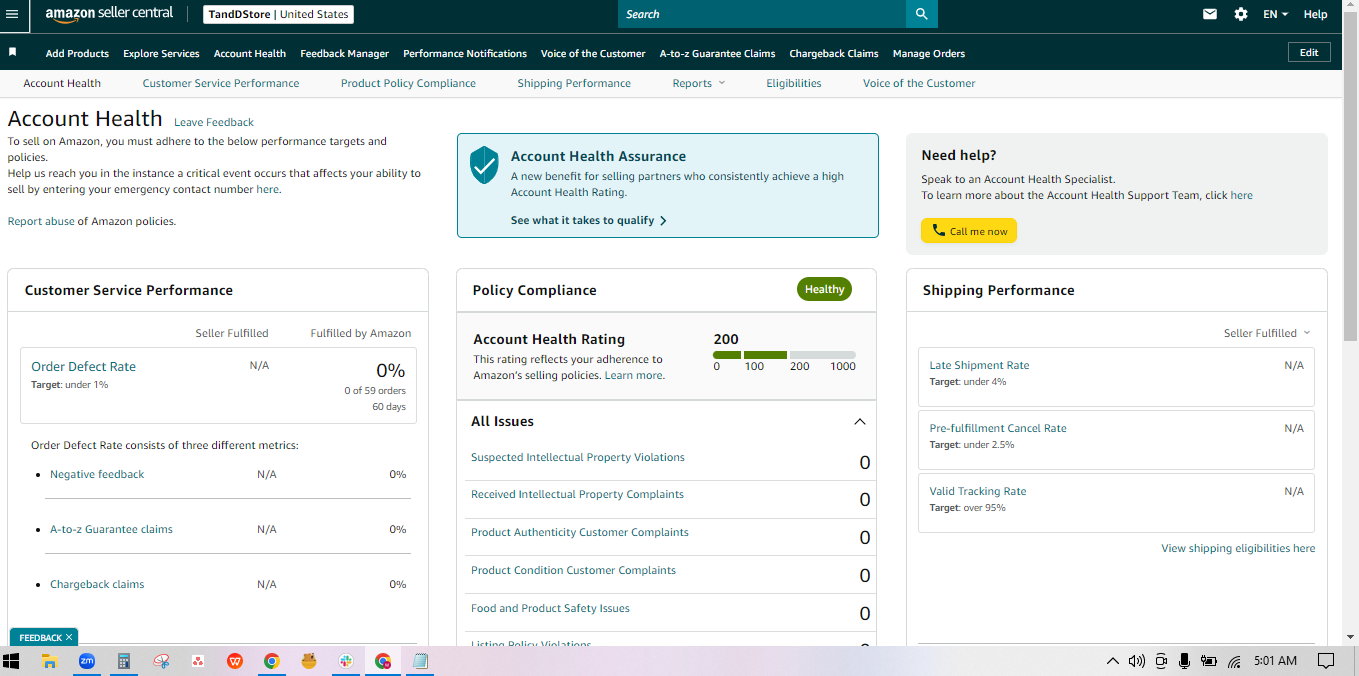Open the Calculator taskbar icon

(x=124, y=661)
